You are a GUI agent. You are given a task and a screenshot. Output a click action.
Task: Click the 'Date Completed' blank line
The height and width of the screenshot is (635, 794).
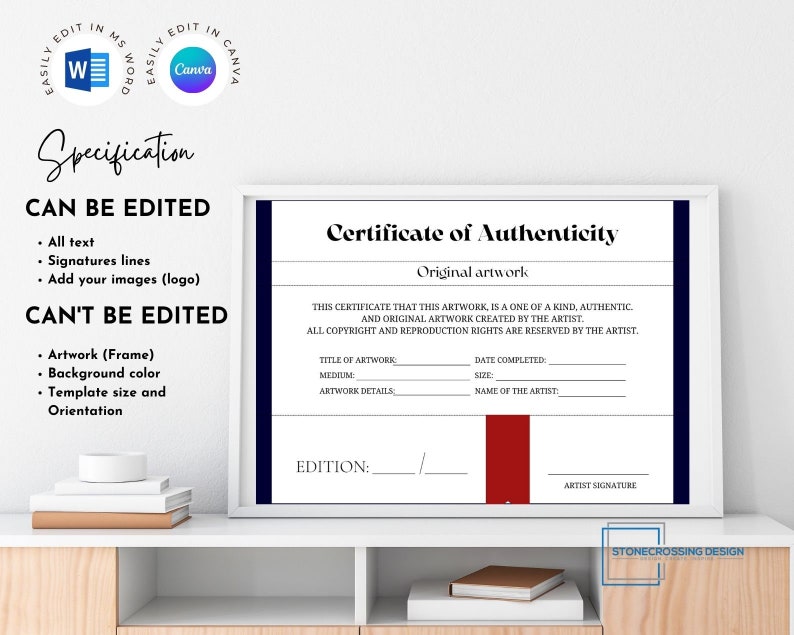(x=587, y=363)
